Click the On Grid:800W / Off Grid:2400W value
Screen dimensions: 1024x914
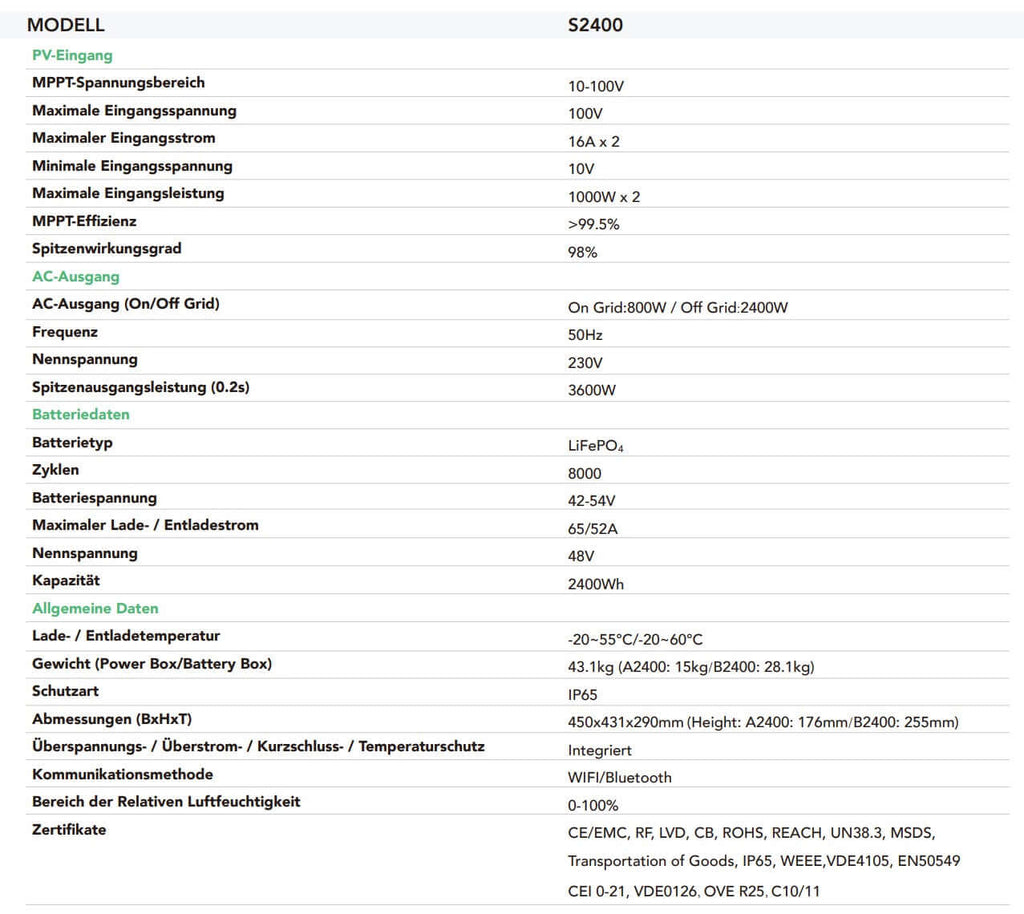(678, 307)
